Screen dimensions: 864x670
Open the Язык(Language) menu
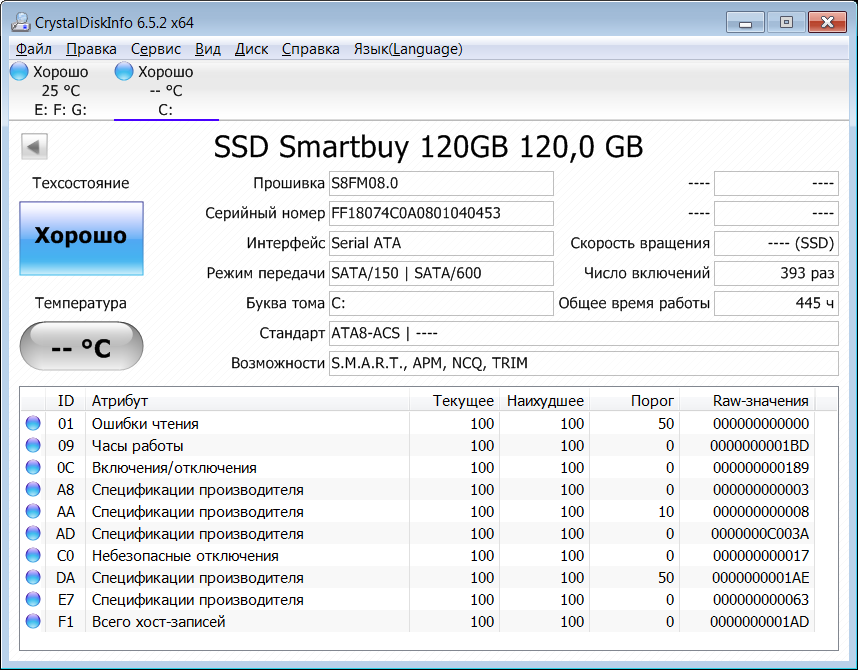tap(407, 49)
